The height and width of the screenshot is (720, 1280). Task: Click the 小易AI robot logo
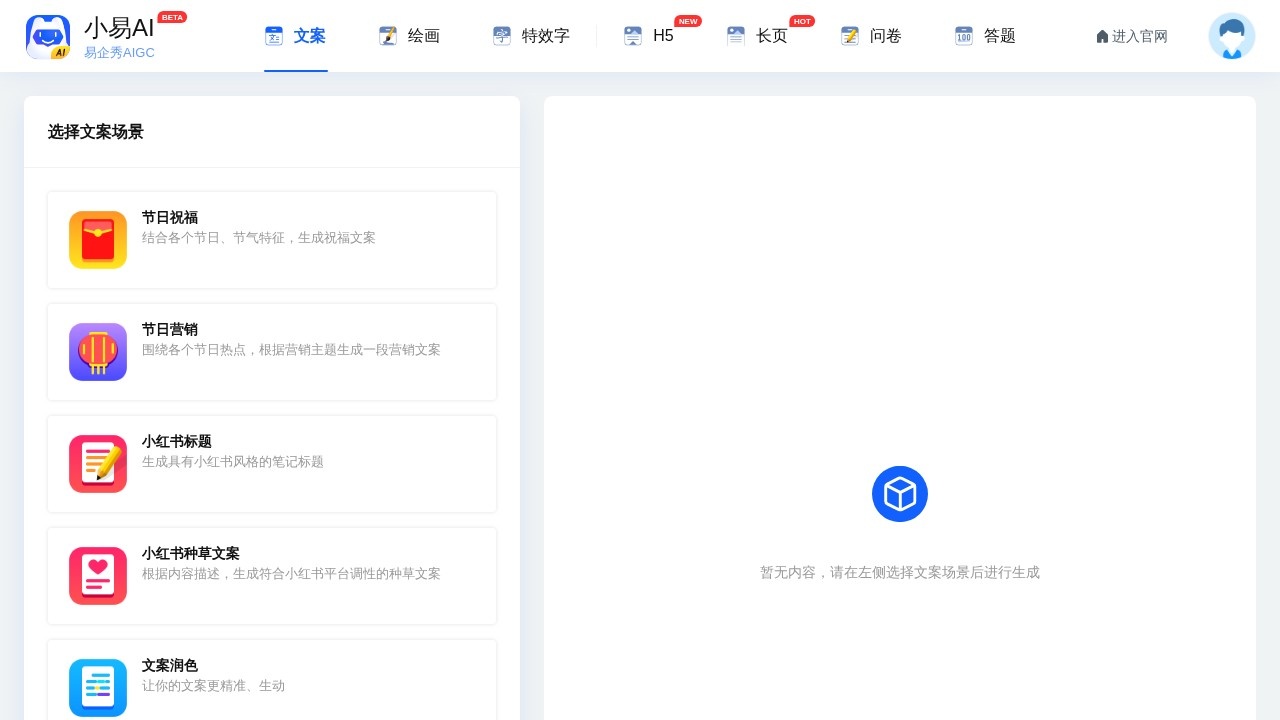[48, 36]
